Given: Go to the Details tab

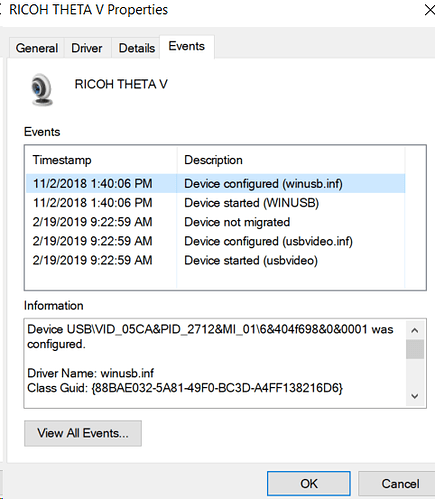Looking at the screenshot, I should coord(137,48).
